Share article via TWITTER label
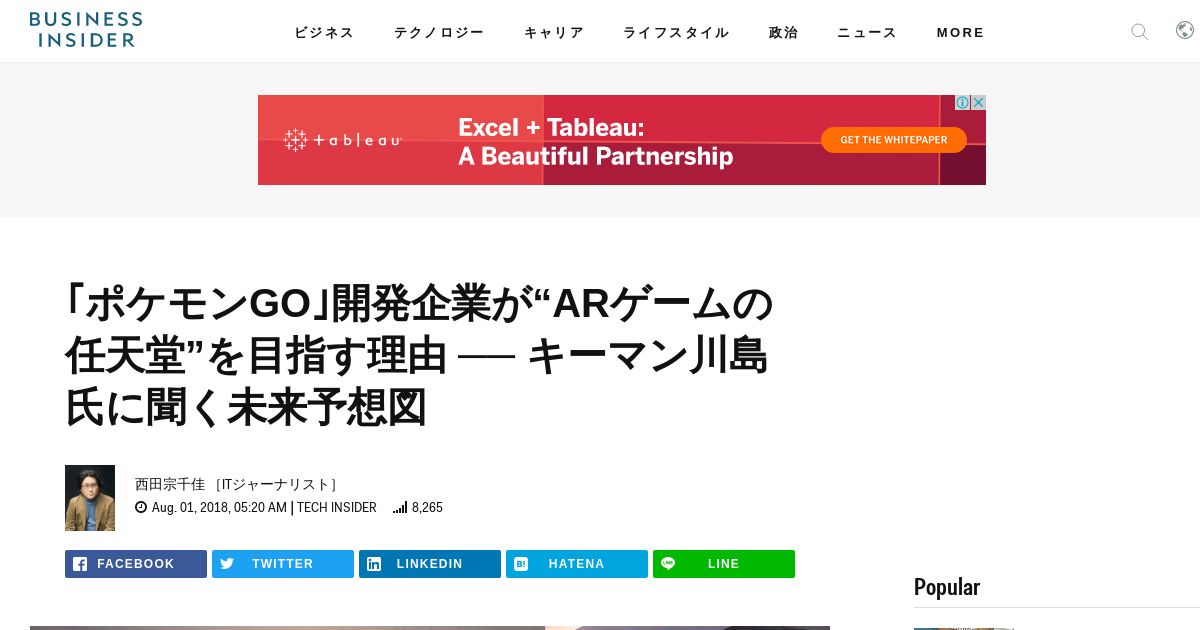Image resolution: width=1200 pixels, height=630 pixels. tap(283, 564)
